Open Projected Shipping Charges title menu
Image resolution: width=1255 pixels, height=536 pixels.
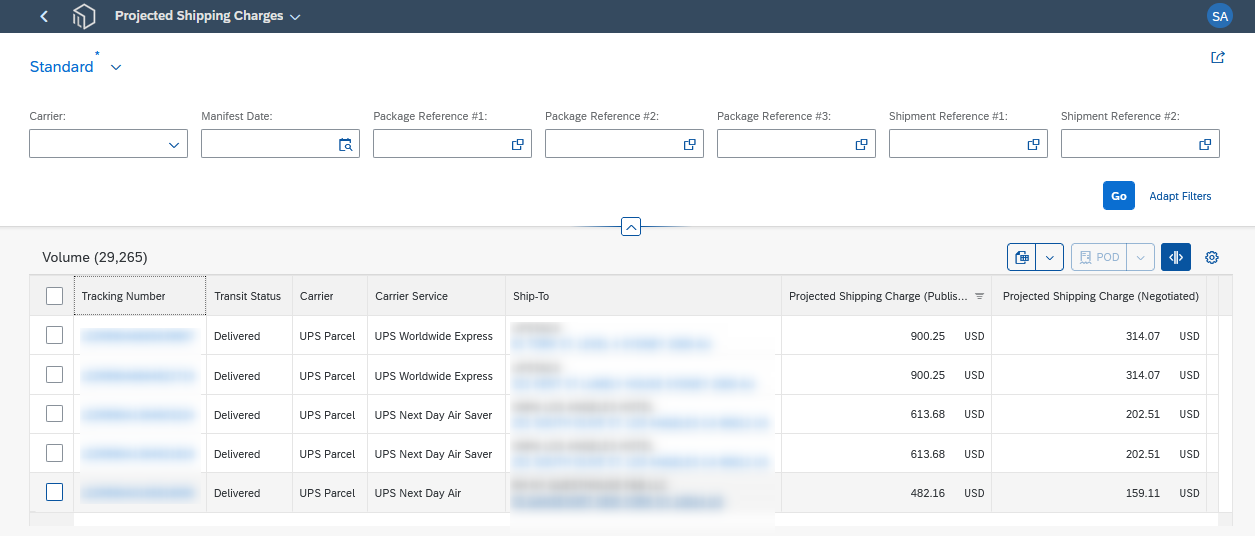(208, 16)
